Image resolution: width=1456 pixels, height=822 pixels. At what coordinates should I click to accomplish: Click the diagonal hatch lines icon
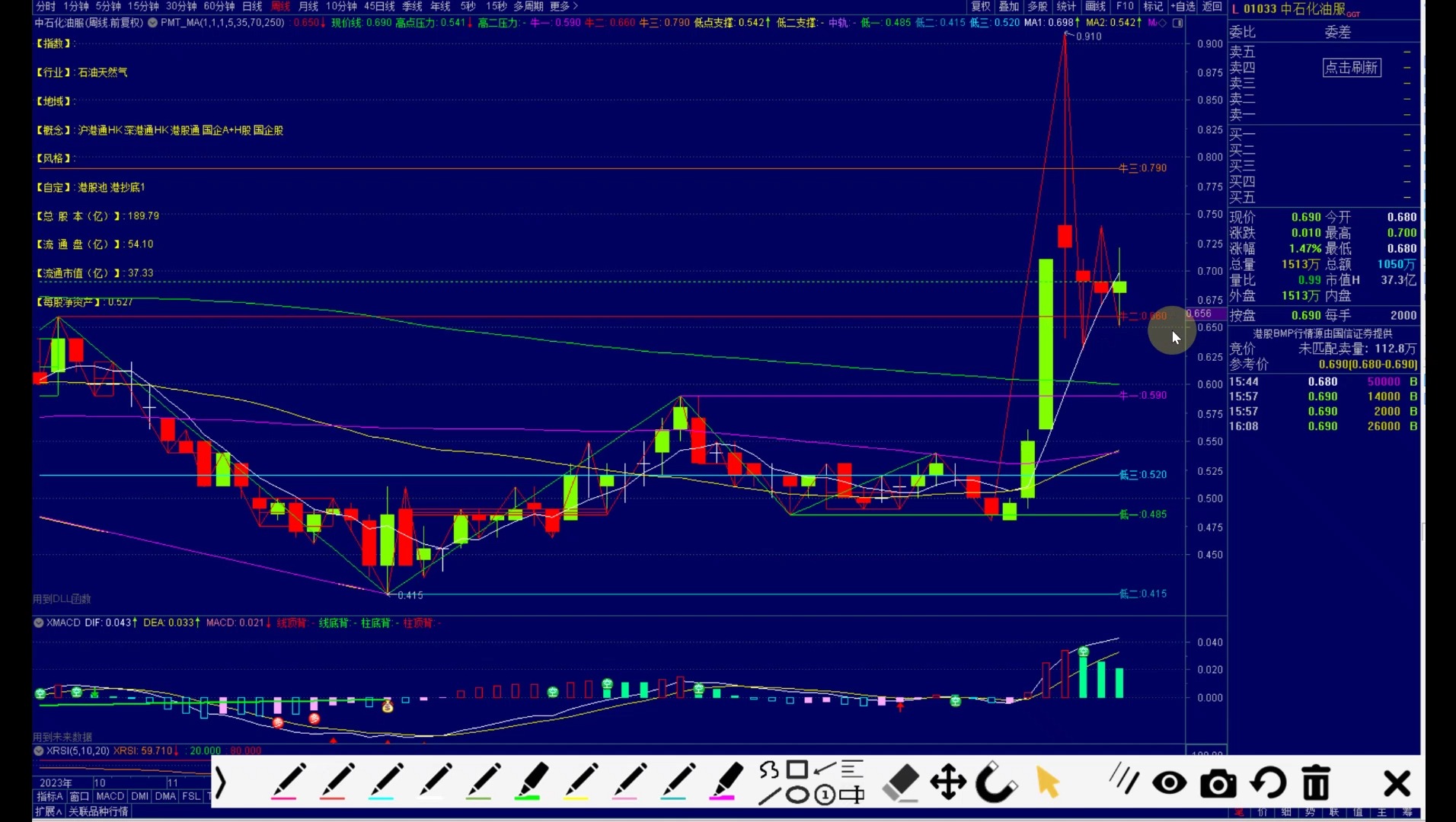click(x=1123, y=779)
